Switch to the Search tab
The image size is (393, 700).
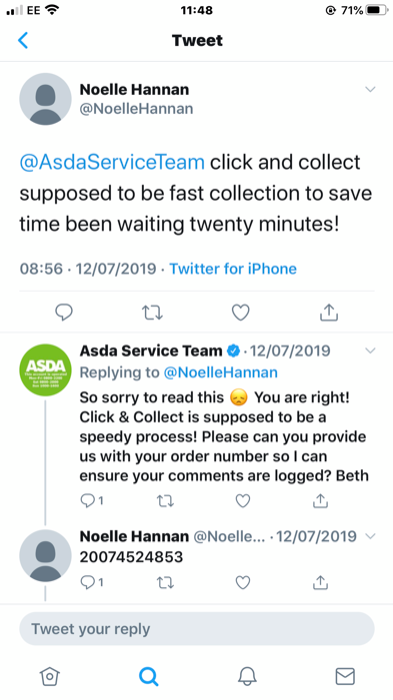click(148, 676)
